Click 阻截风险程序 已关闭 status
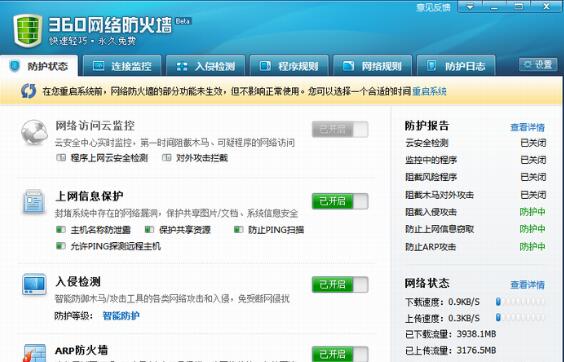This screenshot has height=362, width=564. [x=533, y=177]
